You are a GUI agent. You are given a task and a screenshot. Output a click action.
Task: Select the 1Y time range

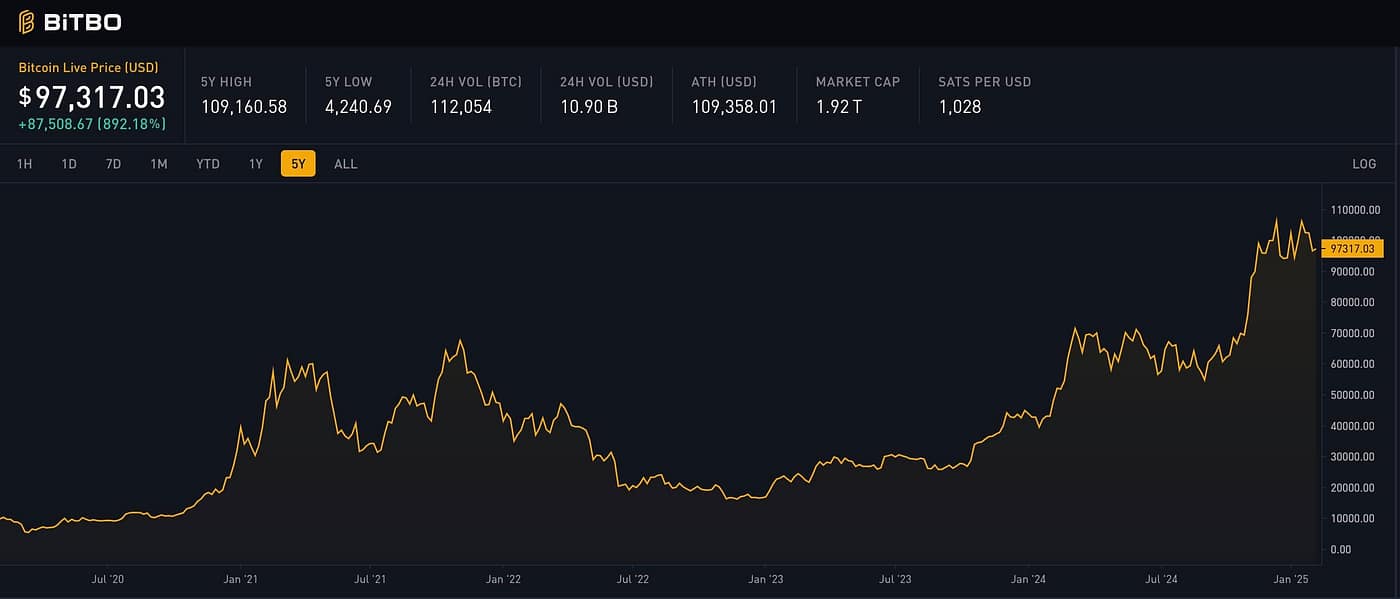click(256, 164)
